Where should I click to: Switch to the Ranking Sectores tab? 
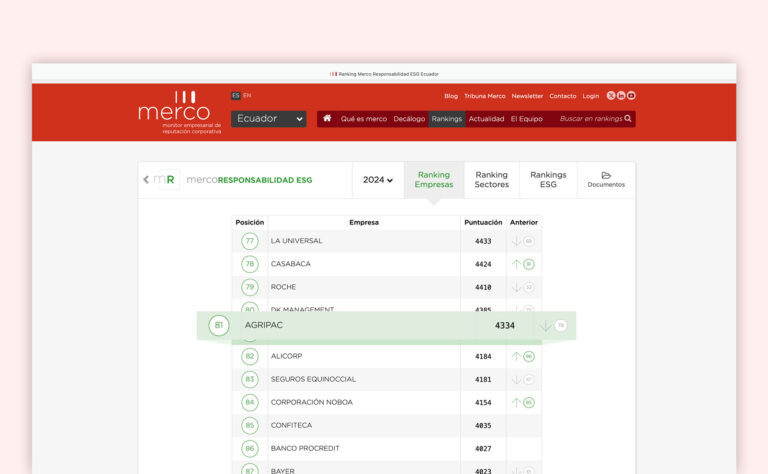pyautogui.click(x=491, y=180)
